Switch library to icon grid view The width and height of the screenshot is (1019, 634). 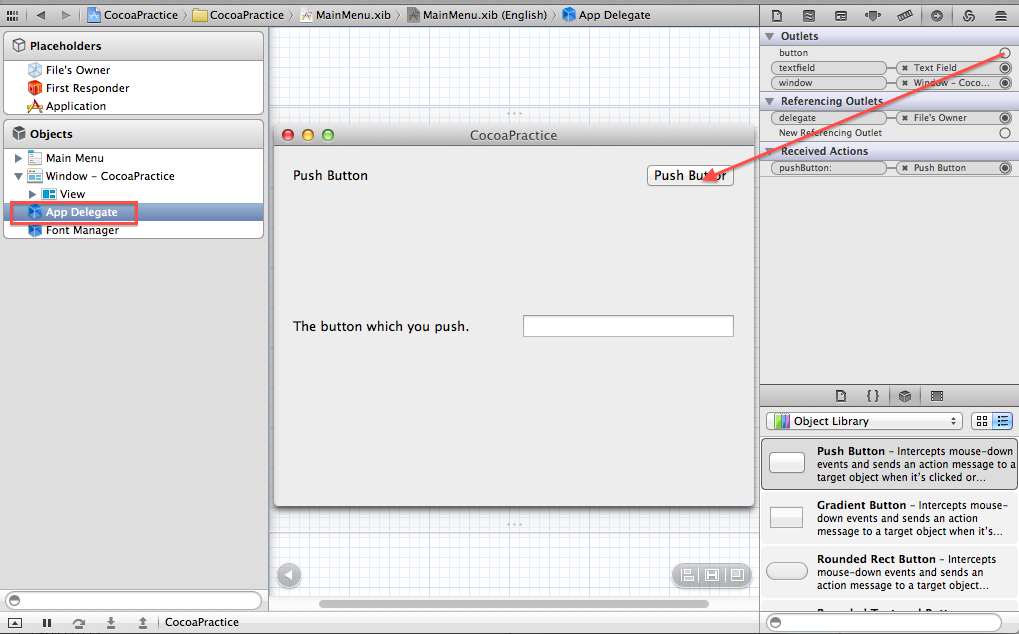coord(981,421)
